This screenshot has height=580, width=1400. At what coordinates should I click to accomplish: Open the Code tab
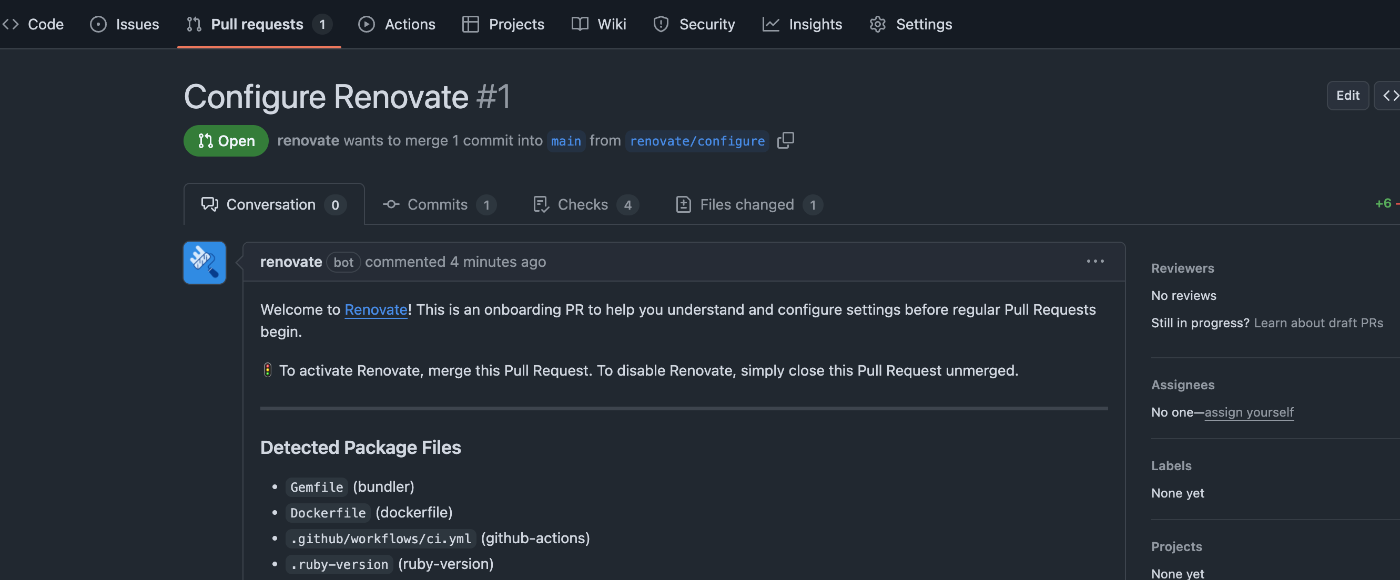click(x=32, y=24)
